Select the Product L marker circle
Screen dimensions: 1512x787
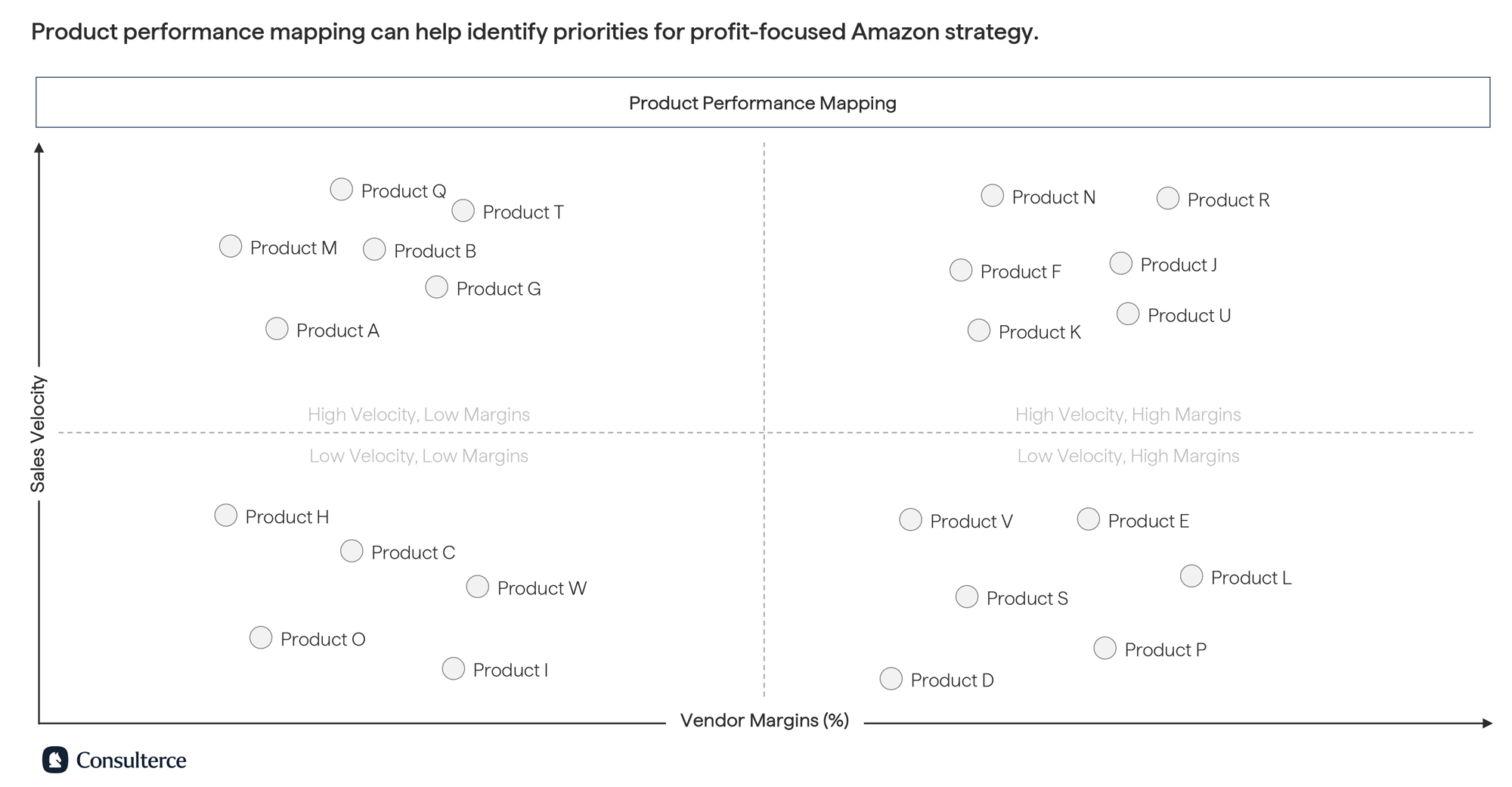click(x=1191, y=576)
